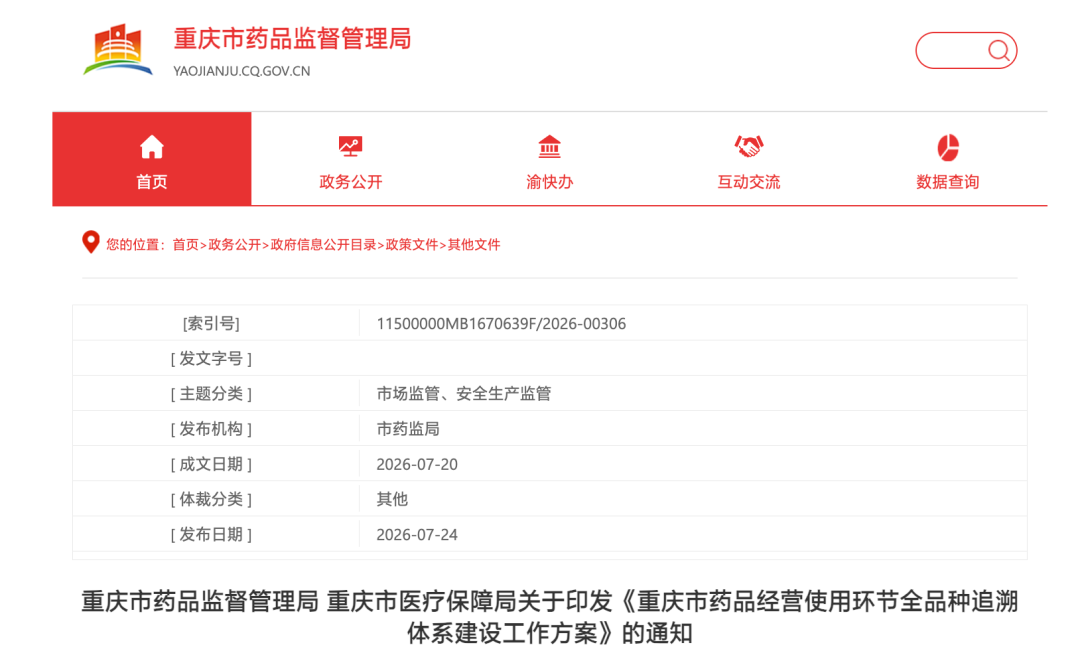The image size is (1080, 657).
Task: Click the red location pin icon
Action: (x=90, y=242)
